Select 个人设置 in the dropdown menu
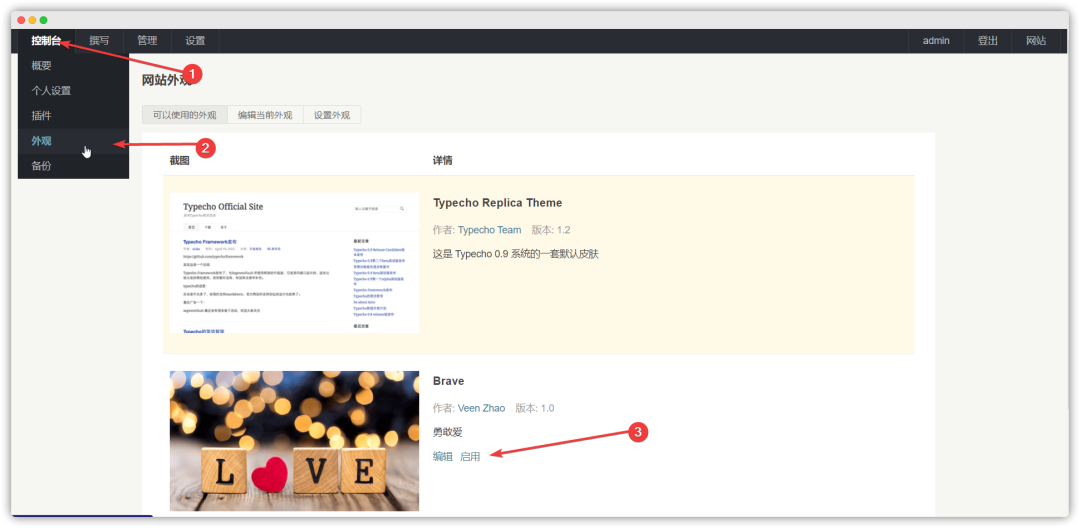1080x528 pixels. [x=74, y=91]
